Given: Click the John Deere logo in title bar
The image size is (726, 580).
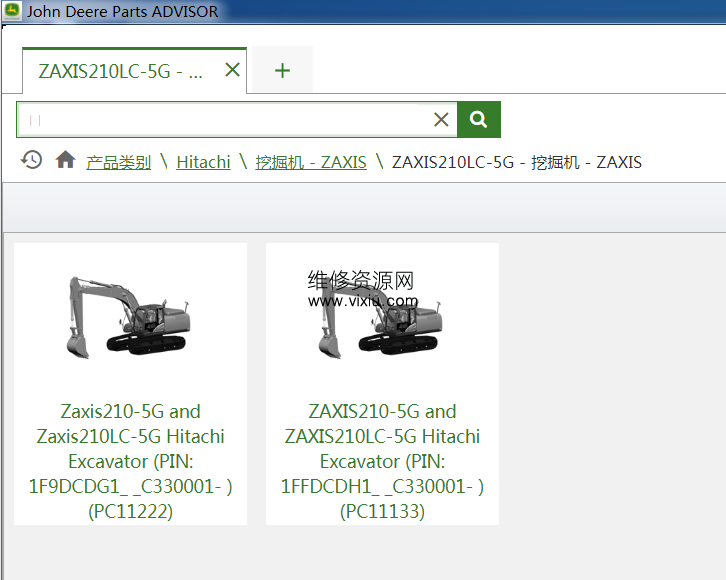Looking at the screenshot, I should pyautogui.click(x=12, y=12).
